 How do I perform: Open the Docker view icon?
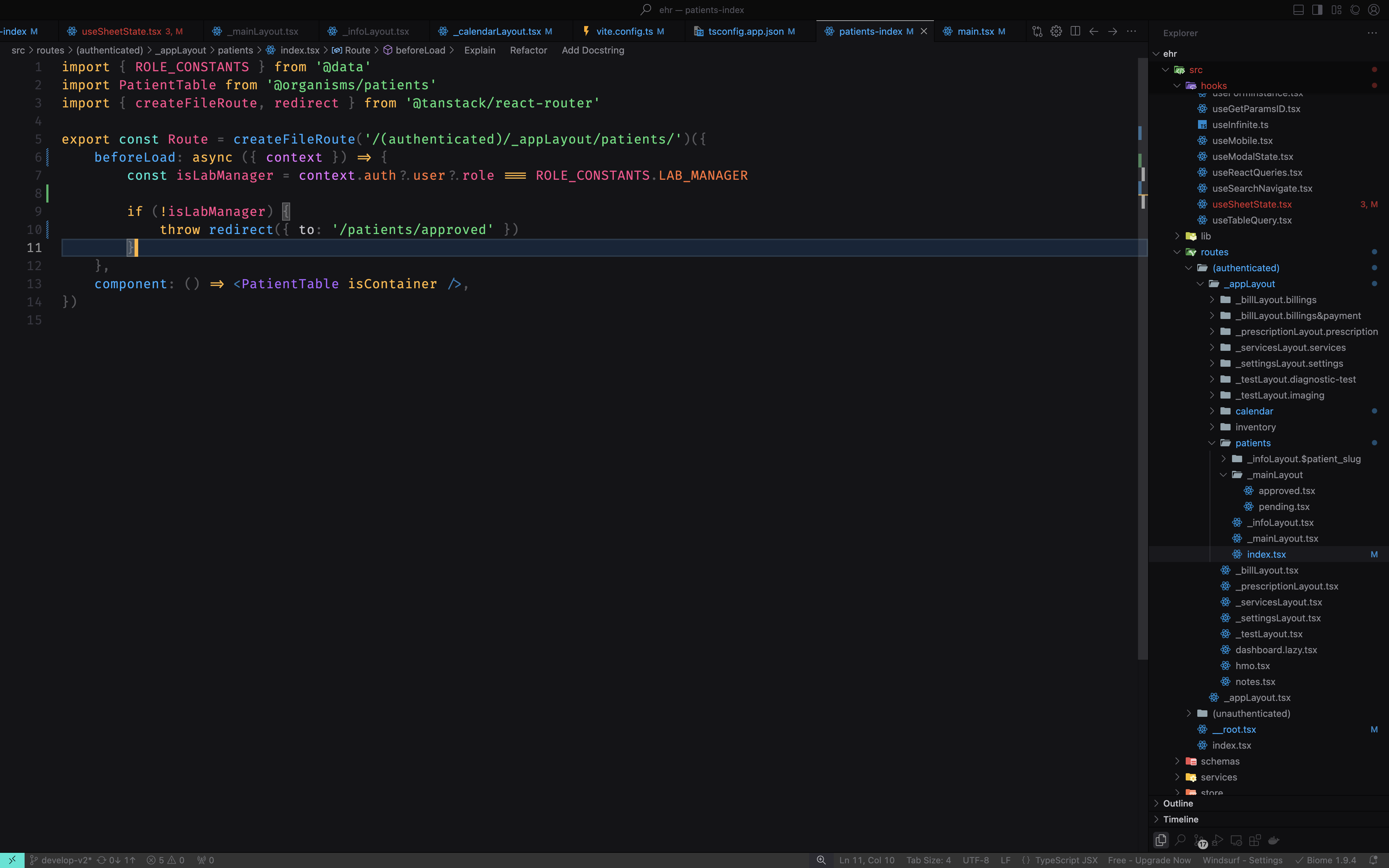1274,840
